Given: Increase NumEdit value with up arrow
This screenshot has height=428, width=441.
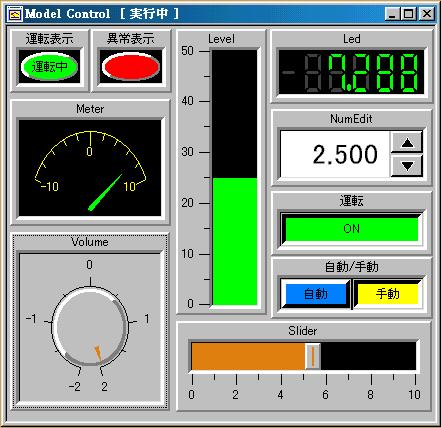Looking at the screenshot, I should pyautogui.click(x=407, y=143).
